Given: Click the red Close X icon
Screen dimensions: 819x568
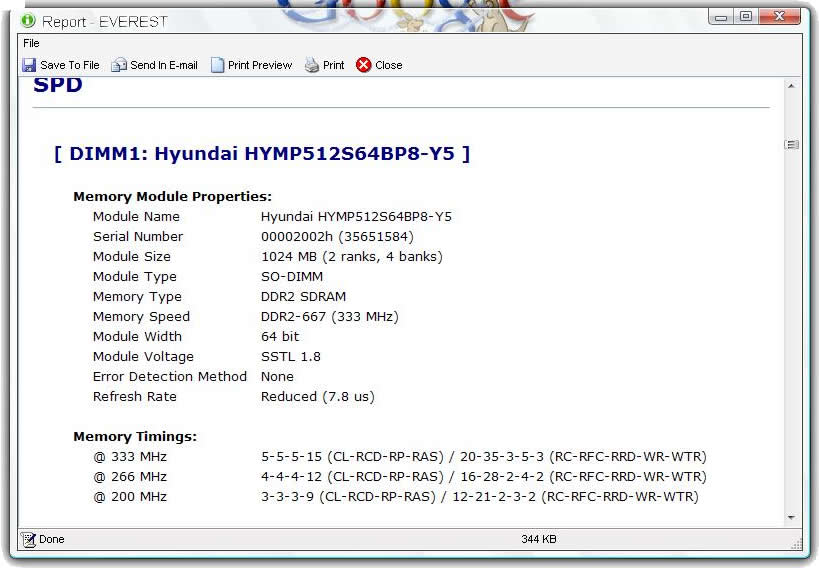Looking at the screenshot, I should tap(364, 65).
